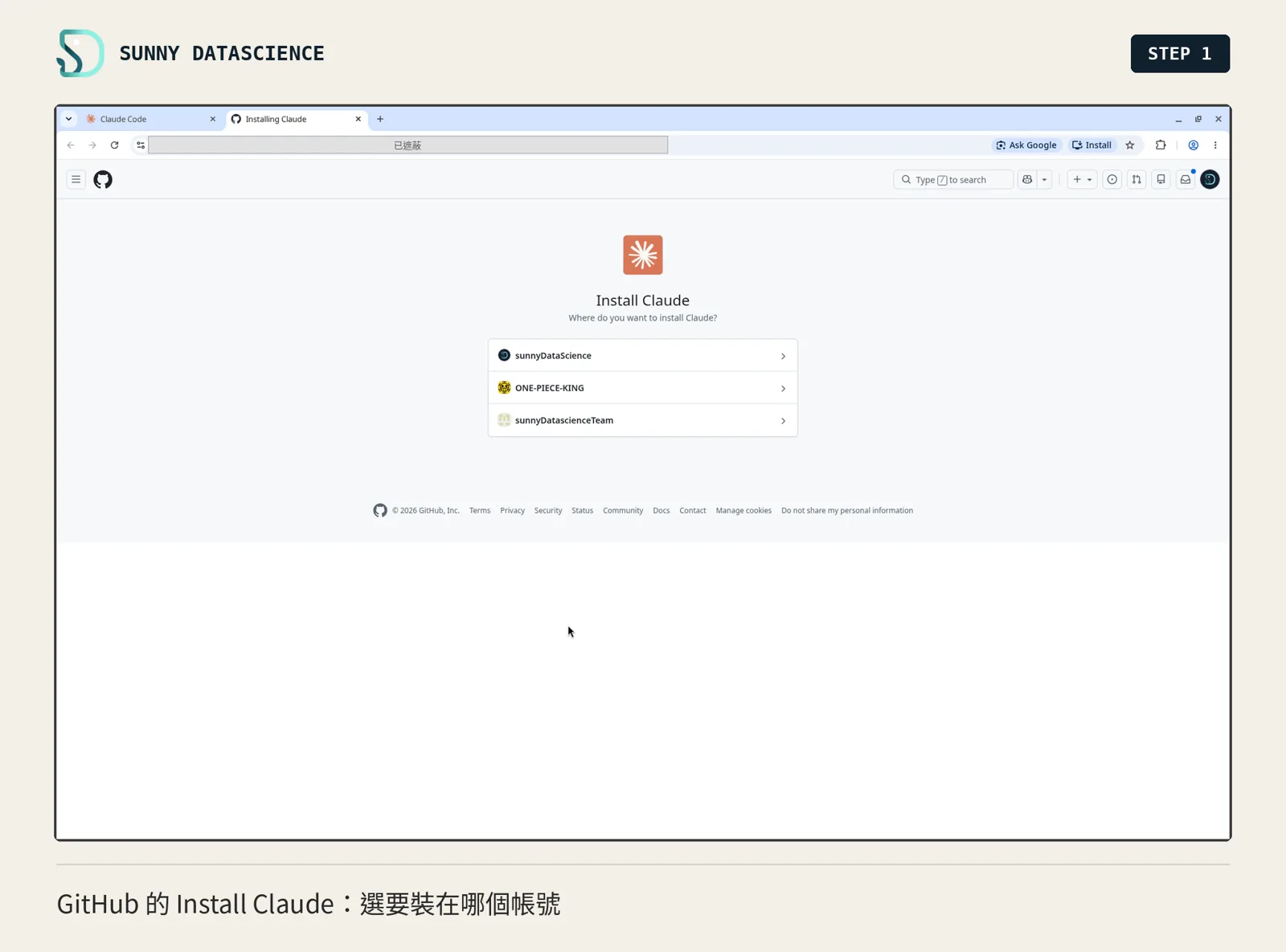
Task: Open user profile avatar menu
Action: [x=1210, y=179]
